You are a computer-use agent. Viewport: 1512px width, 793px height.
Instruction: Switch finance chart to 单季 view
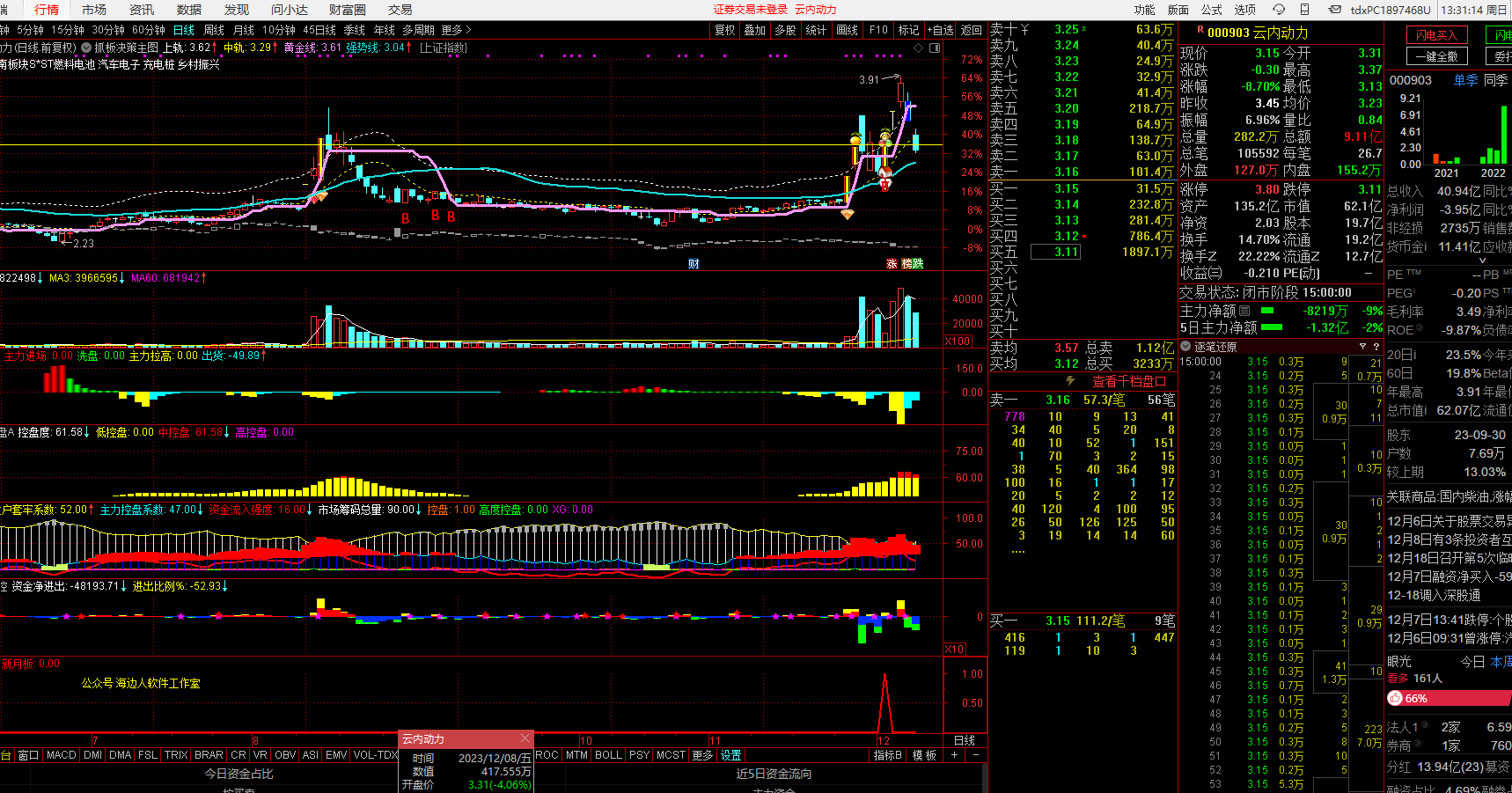coord(1466,80)
